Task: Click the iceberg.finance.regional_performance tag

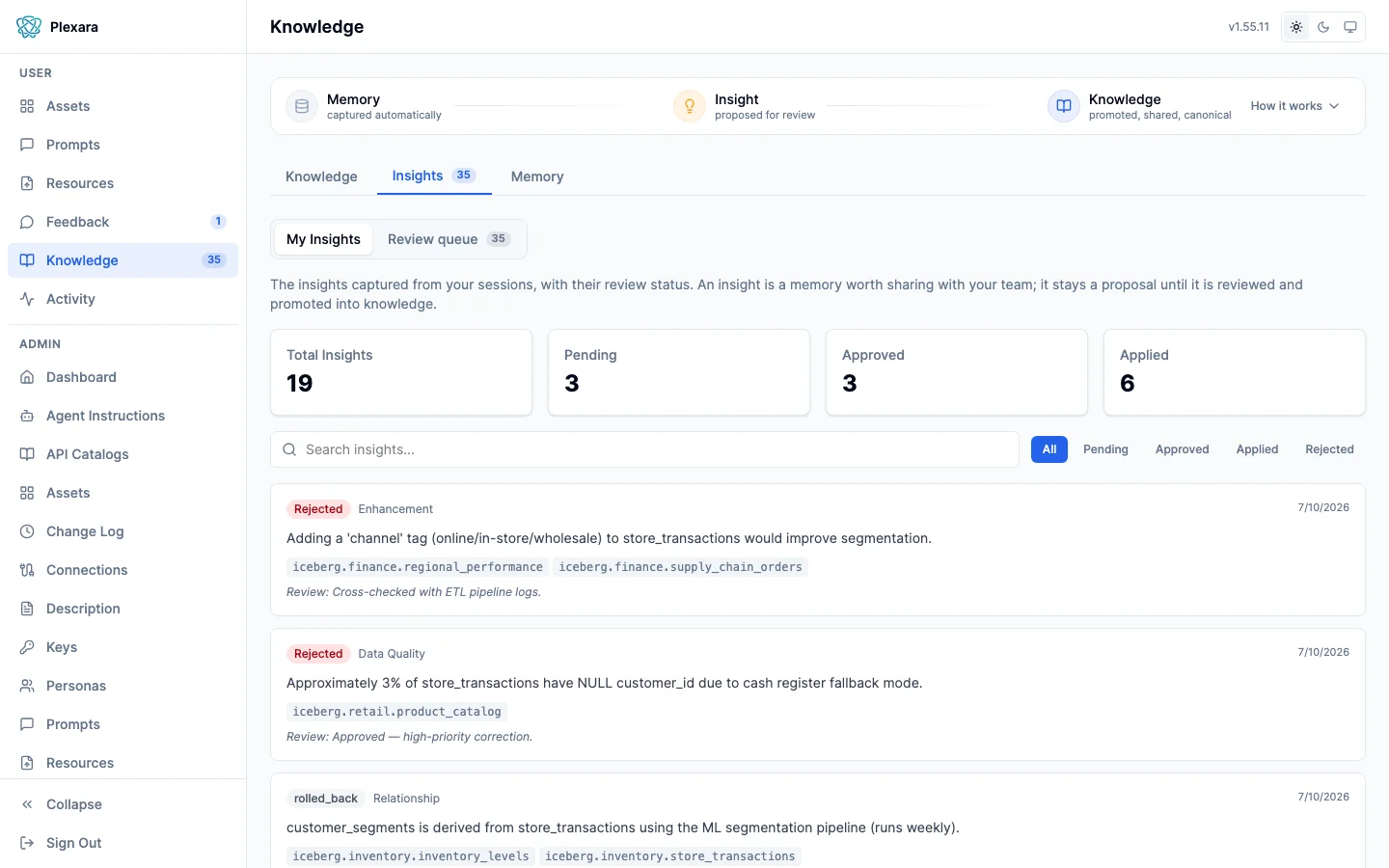Action: click(x=418, y=567)
